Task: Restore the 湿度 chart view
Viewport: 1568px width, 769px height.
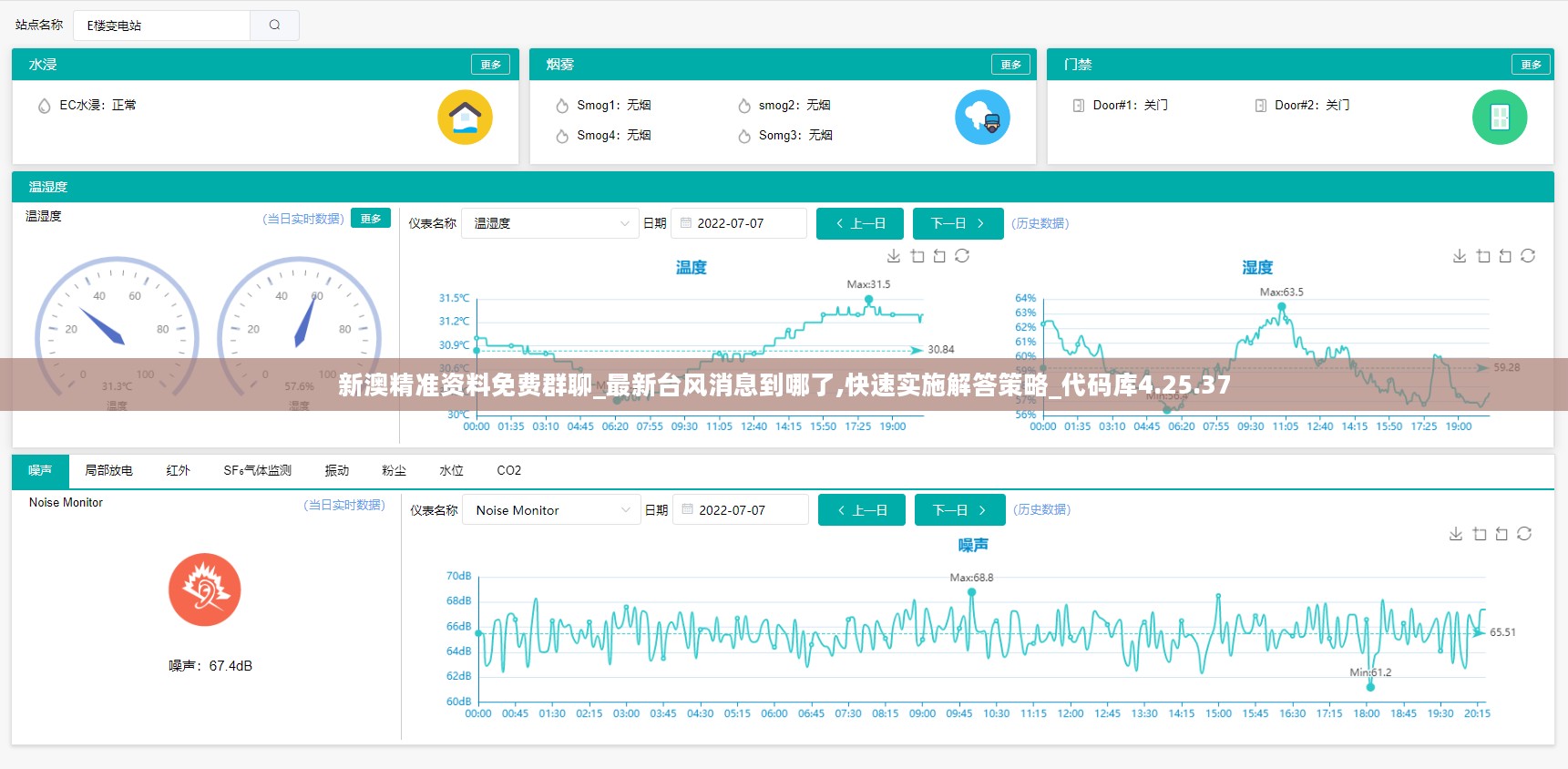Action: [1528, 256]
